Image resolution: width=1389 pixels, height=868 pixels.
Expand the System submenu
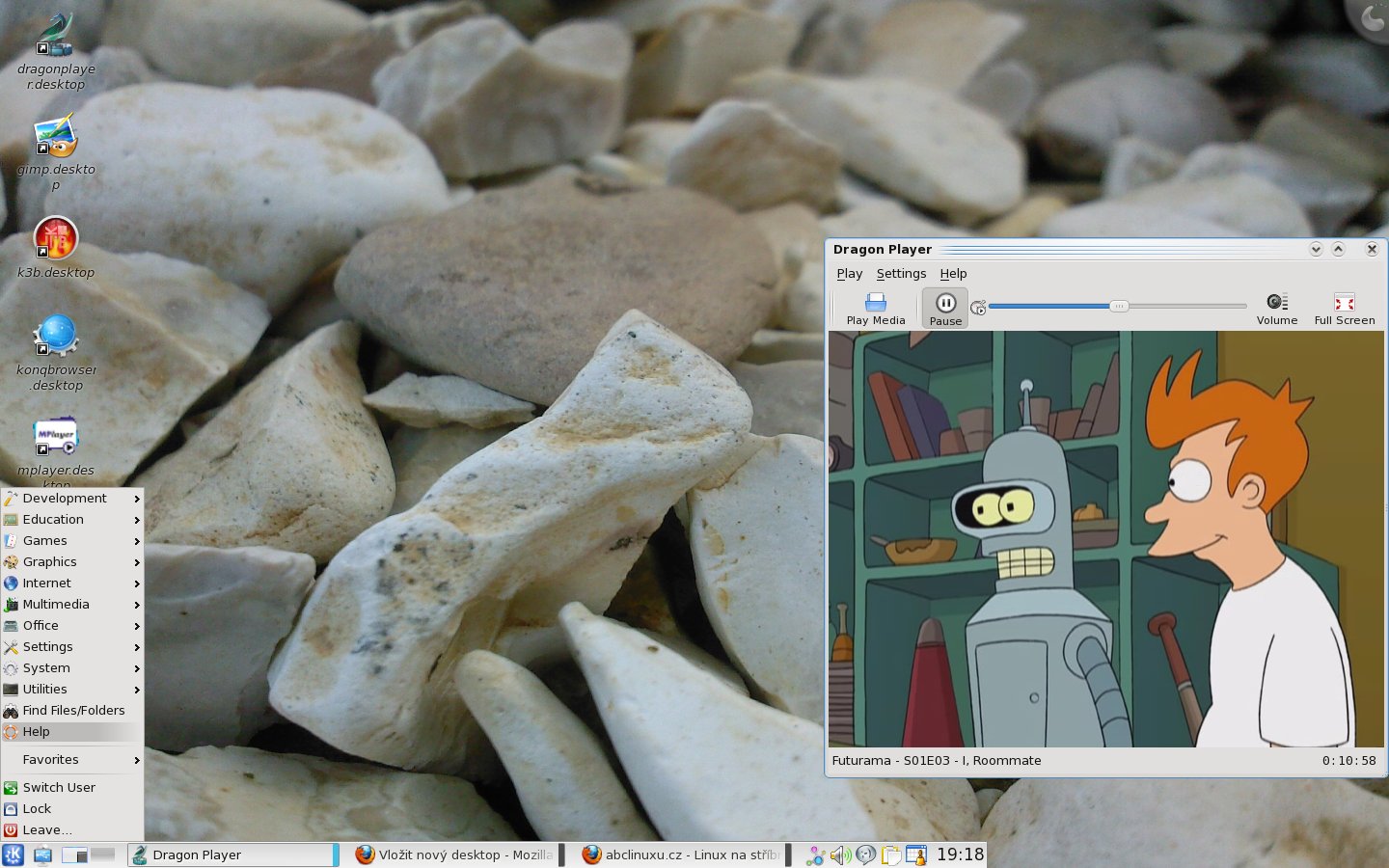tap(72, 668)
